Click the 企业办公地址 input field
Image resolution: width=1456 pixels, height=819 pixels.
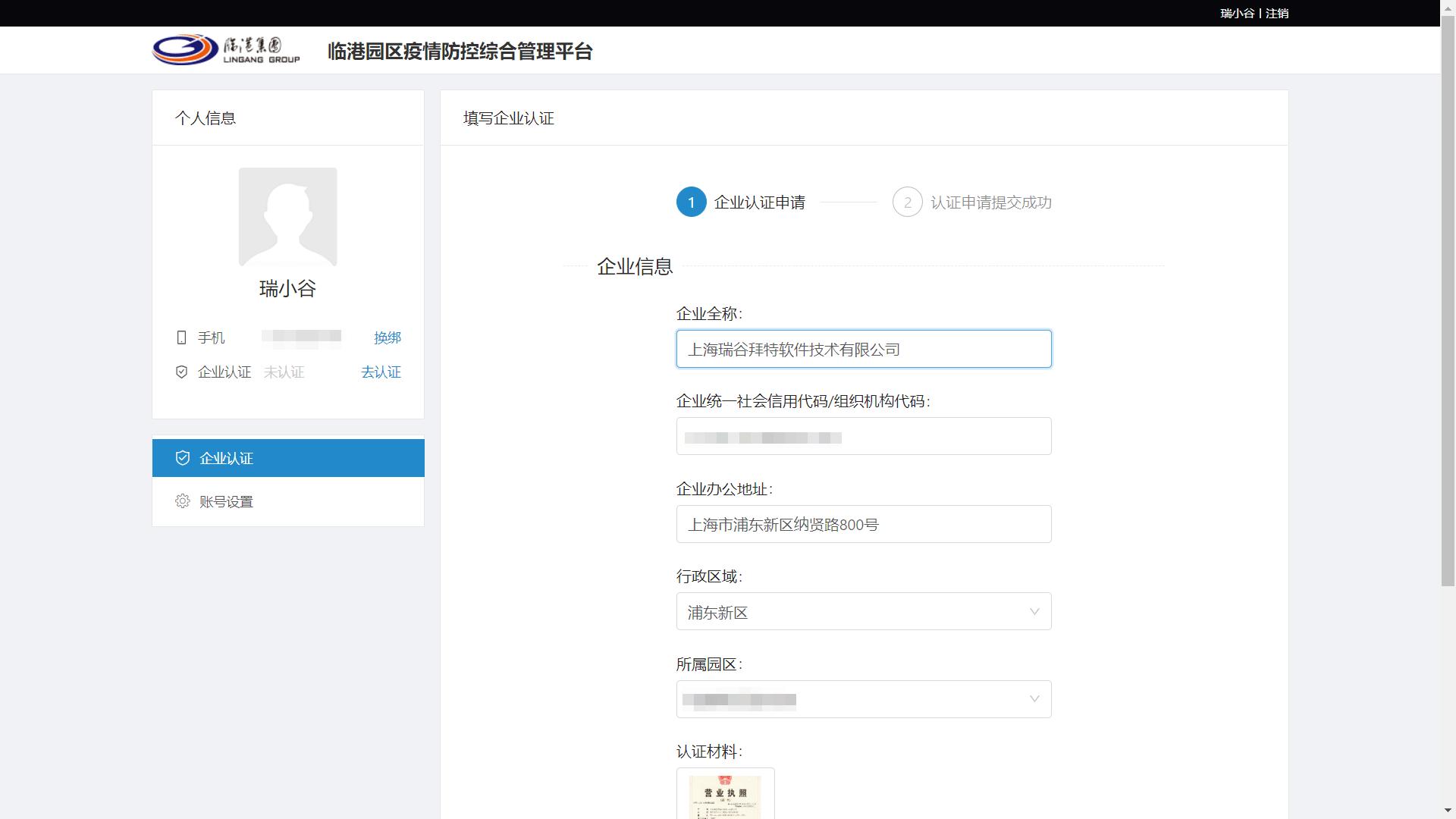click(x=864, y=523)
